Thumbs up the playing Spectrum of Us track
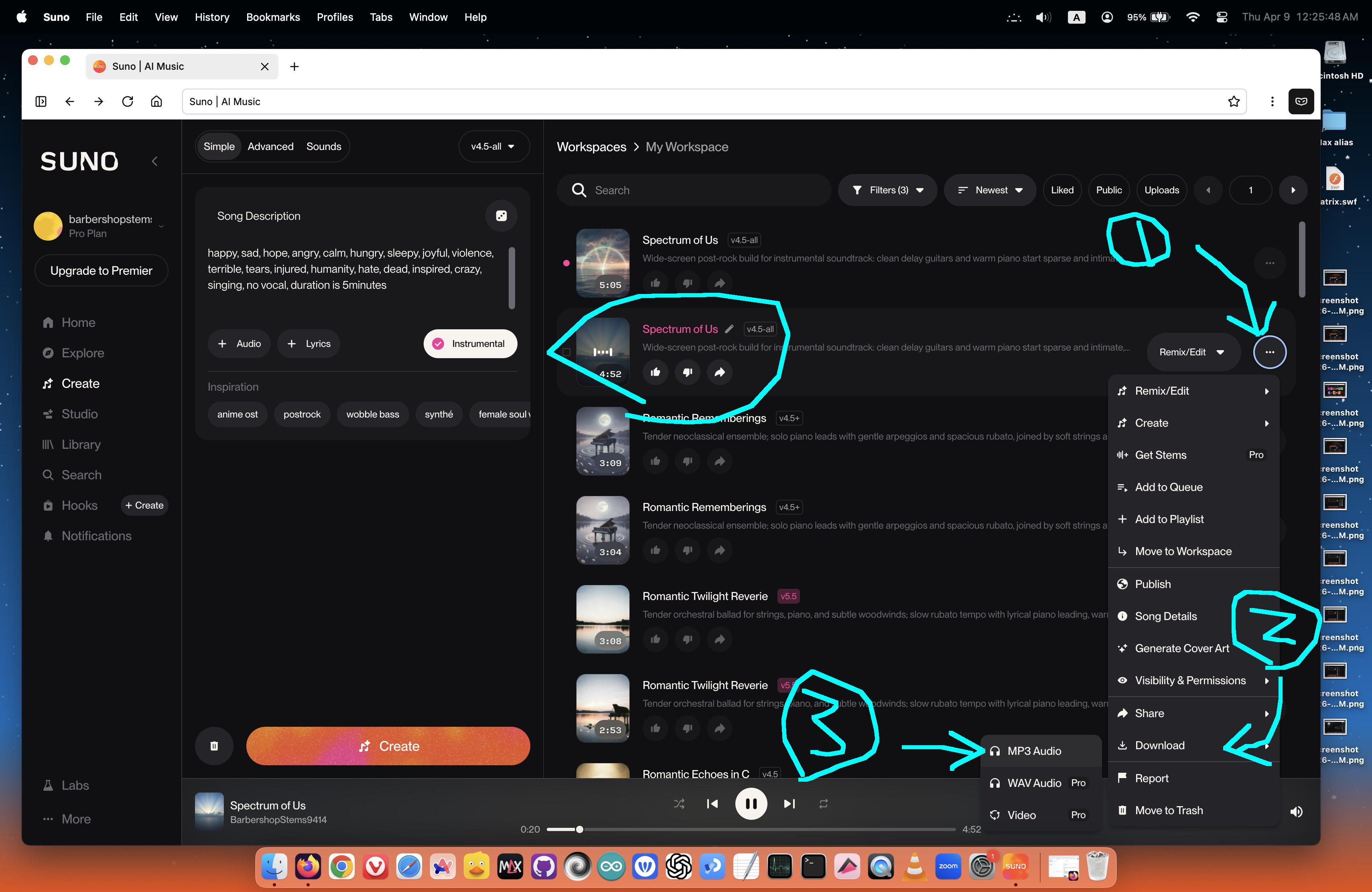 656,372
